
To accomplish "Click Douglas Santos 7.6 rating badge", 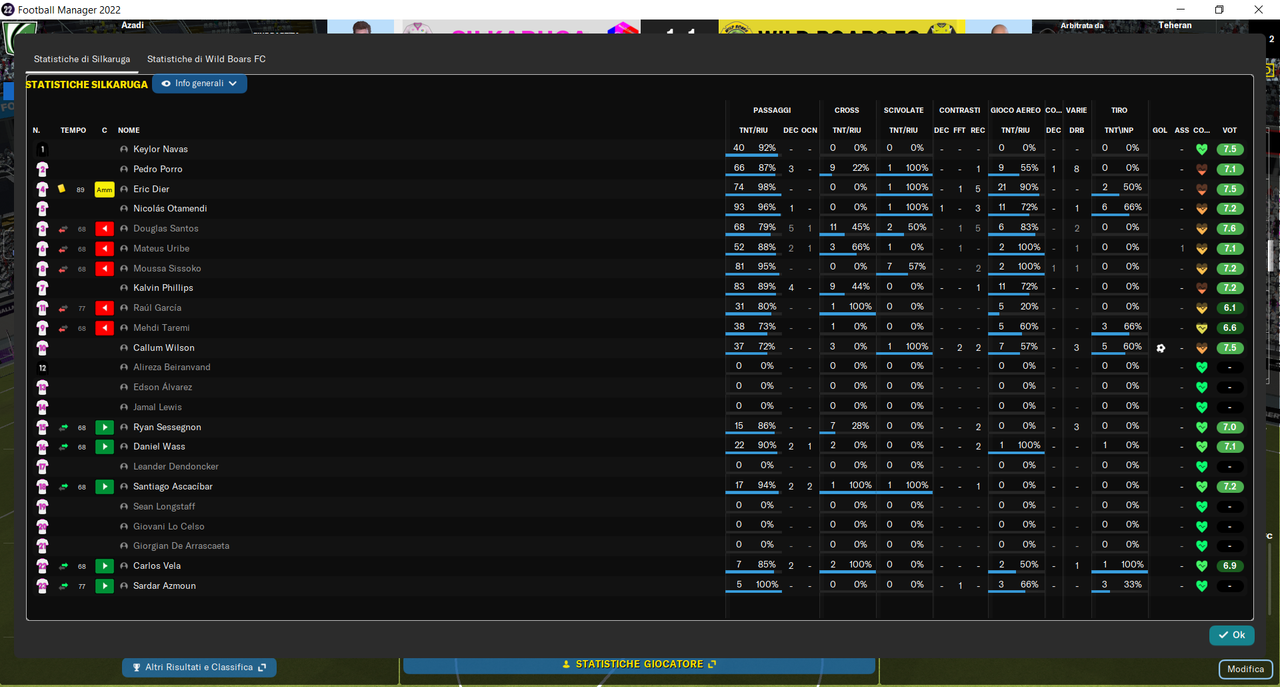I will pos(1230,229).
